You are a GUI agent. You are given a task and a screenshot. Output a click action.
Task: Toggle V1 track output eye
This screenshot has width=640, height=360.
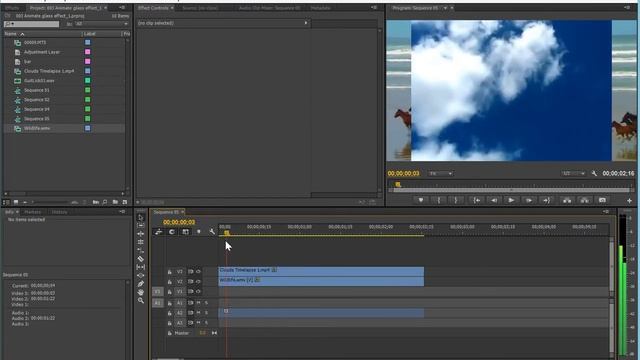(198, 291)
